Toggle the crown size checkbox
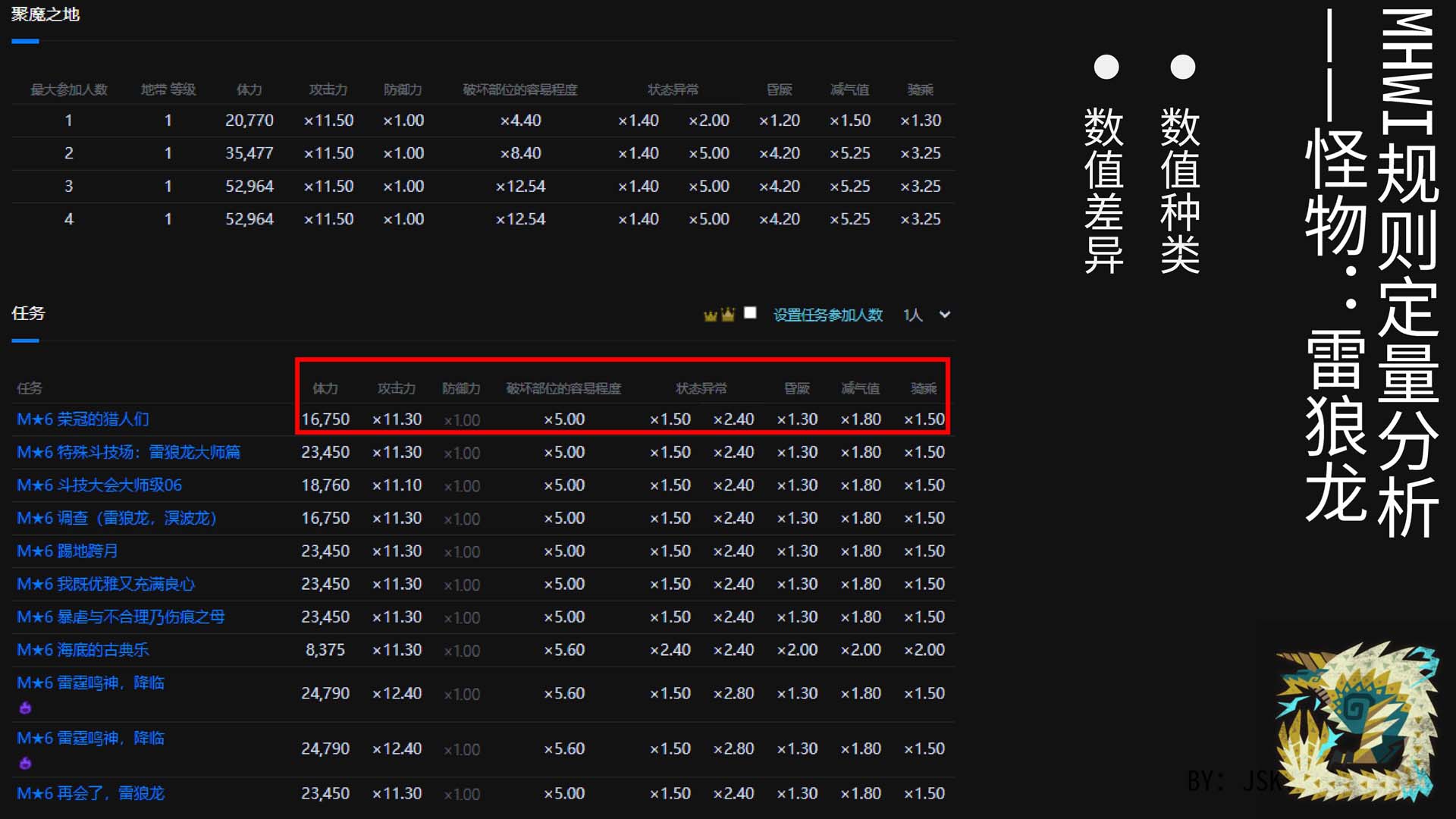The image size is (1456, 819). tap(750, 313)
